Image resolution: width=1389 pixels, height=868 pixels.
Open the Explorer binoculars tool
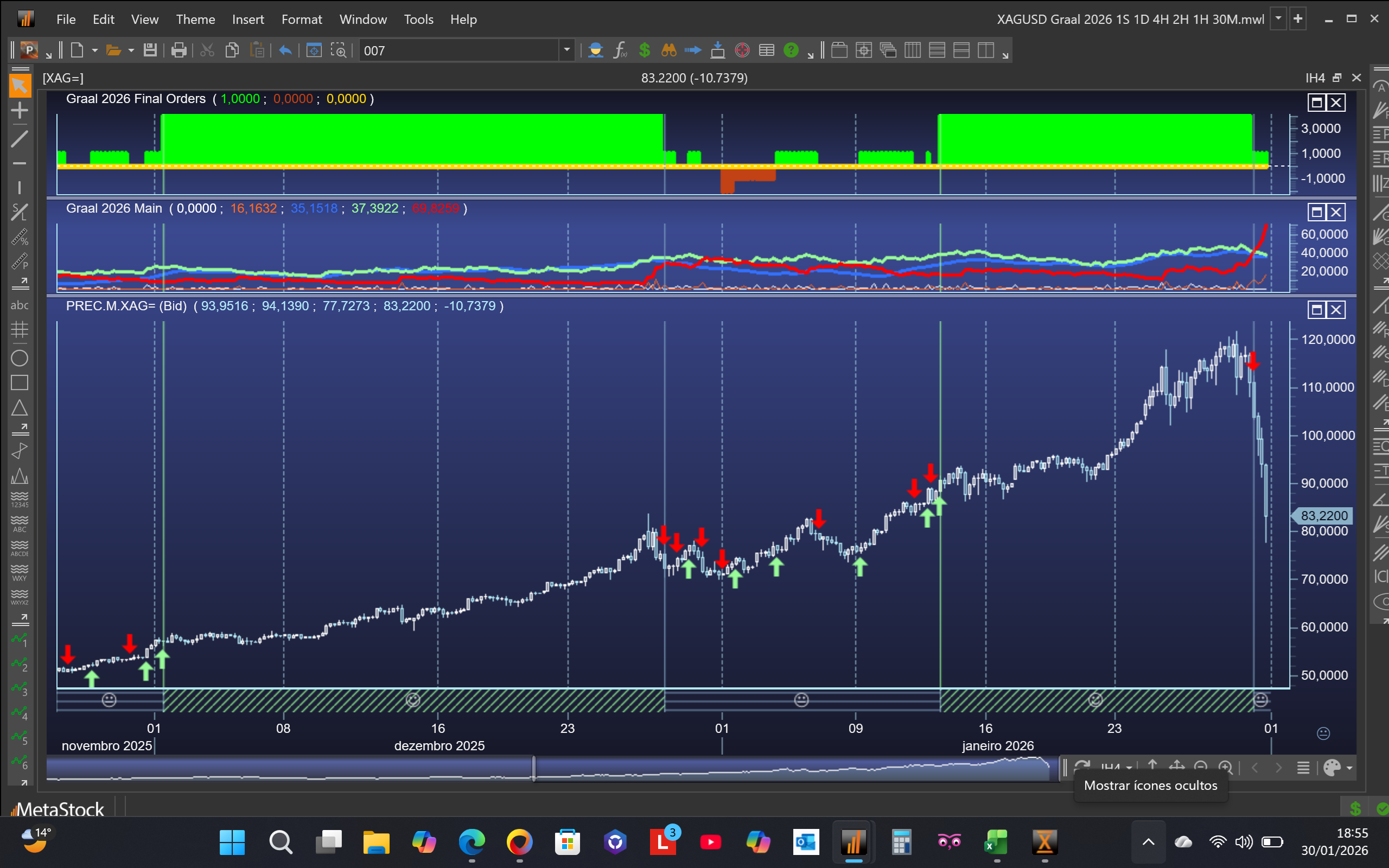point(668,50)
